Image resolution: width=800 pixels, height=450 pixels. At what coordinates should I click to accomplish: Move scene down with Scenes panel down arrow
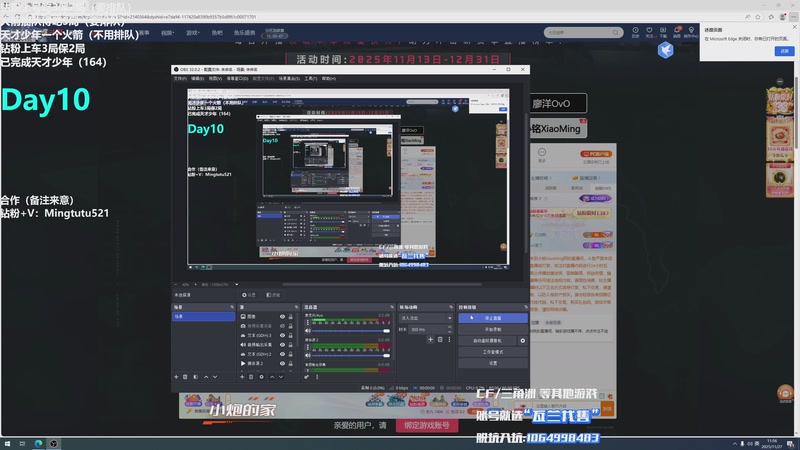(215, 377)
